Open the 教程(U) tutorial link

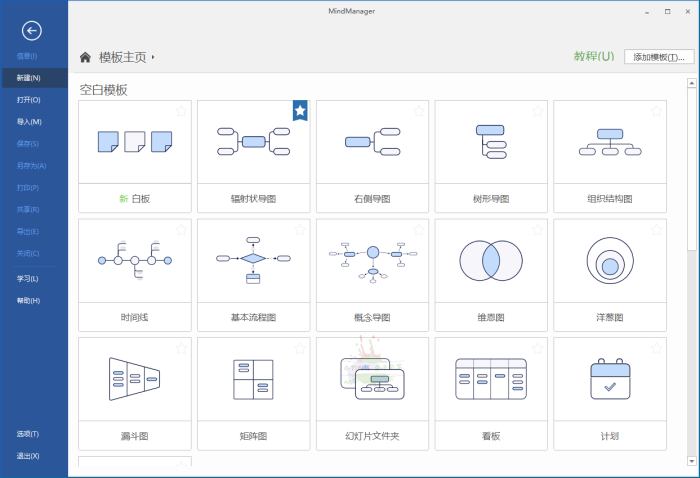(594, 56)
